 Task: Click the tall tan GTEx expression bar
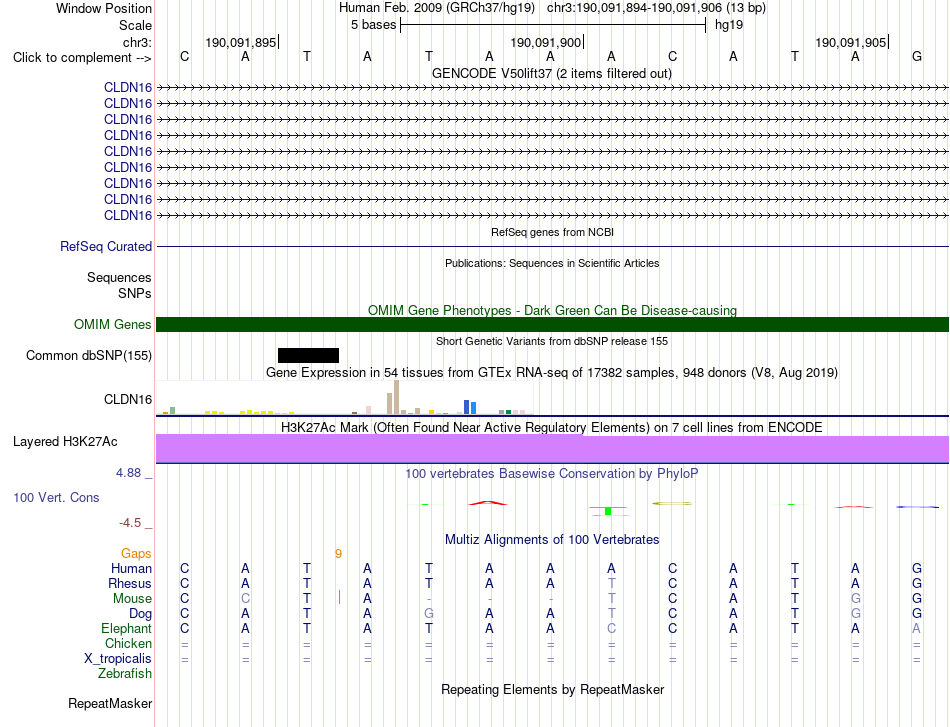click(x=396, y=397)
